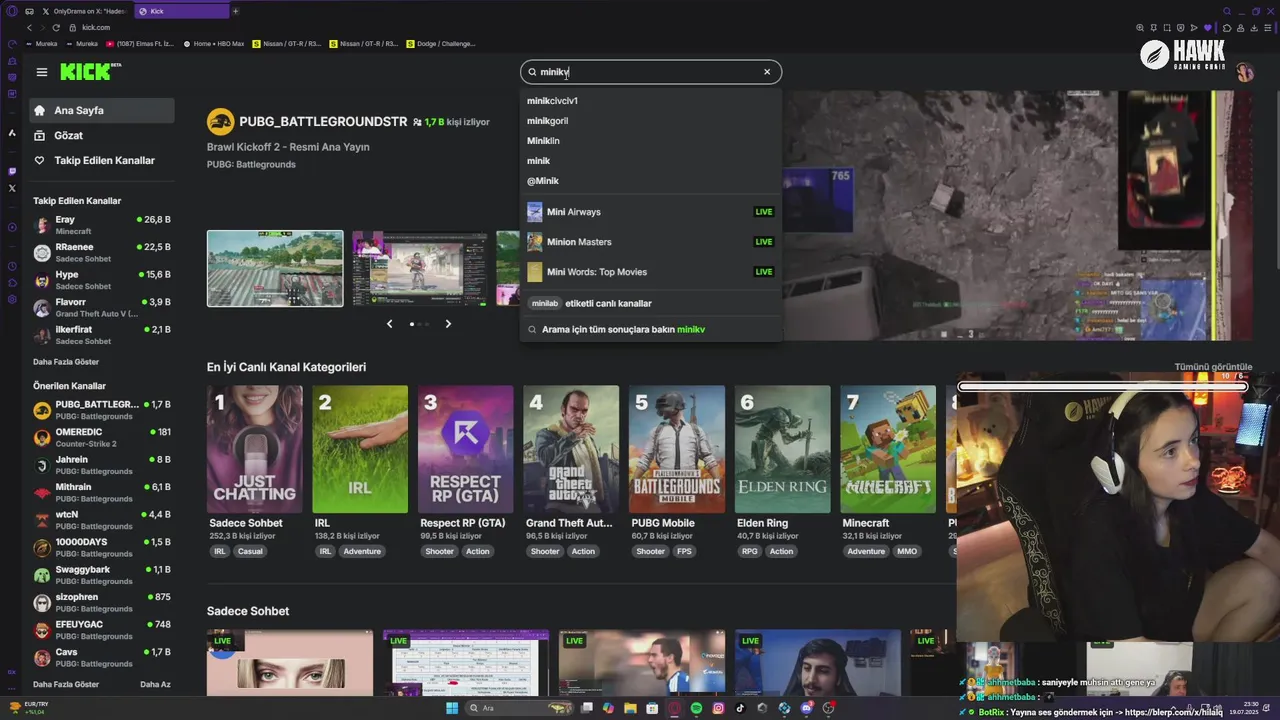Reload the kick.com page
The height and width of the screenshot is (720, 1280).
pos(55,27)
